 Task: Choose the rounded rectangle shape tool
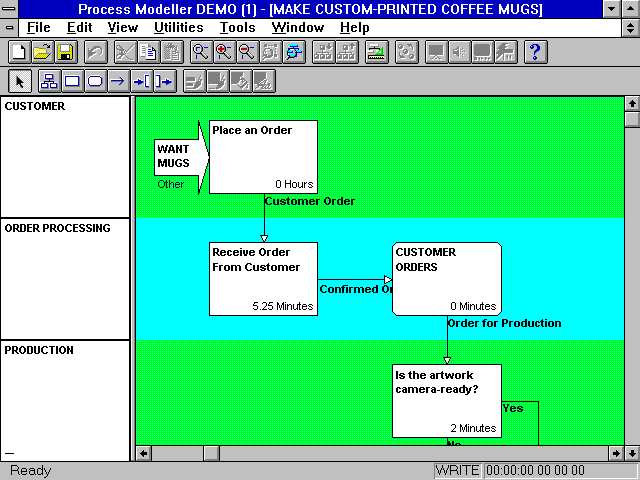pos(95,81)
